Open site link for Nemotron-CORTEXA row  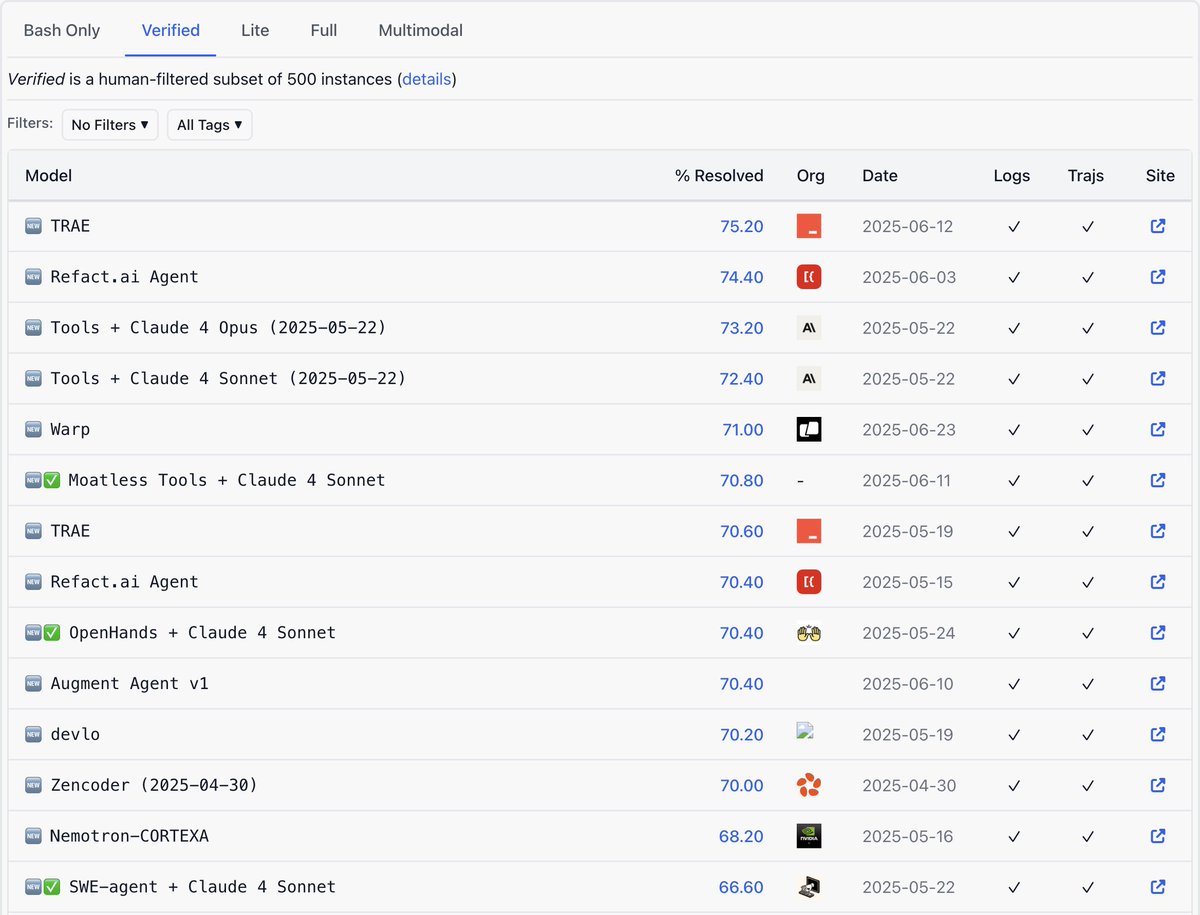(x=1158, y=836)
